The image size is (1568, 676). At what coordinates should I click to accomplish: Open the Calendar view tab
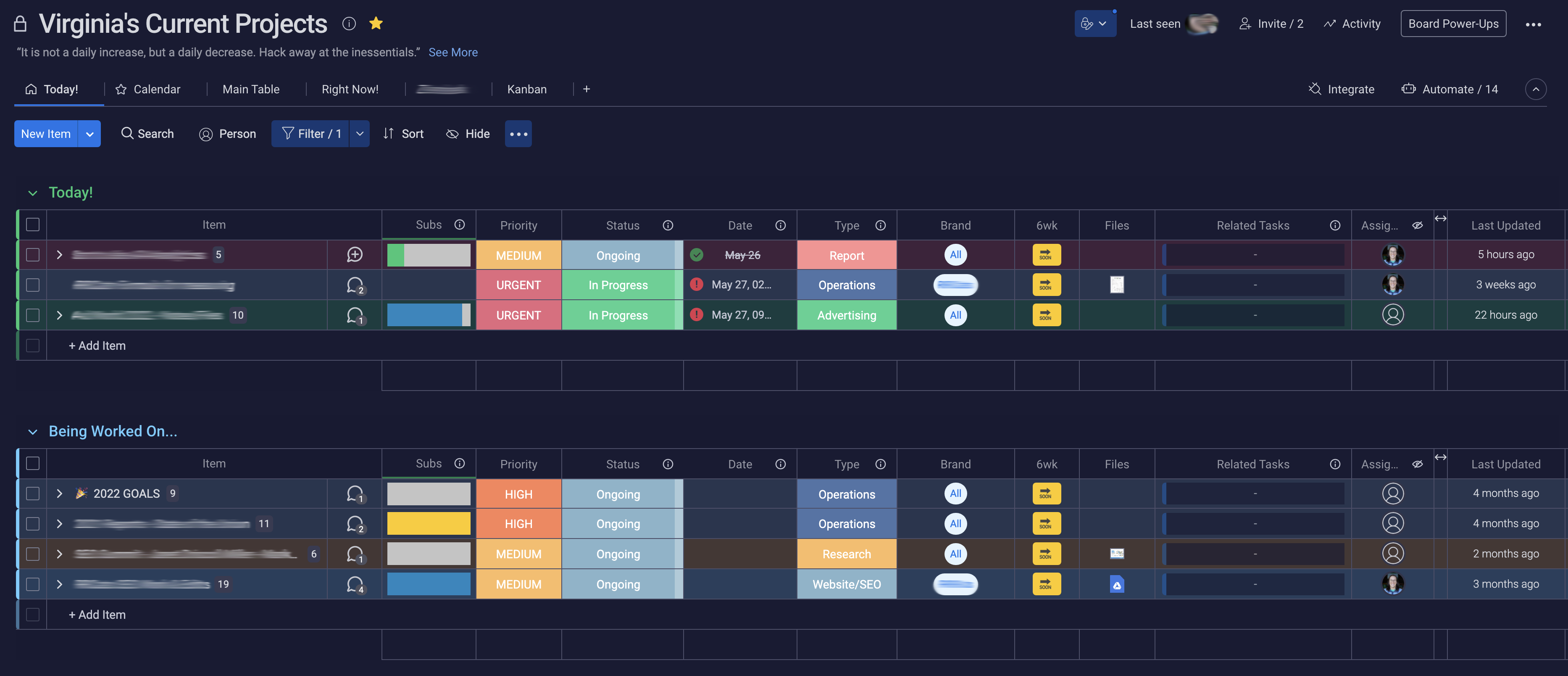coord(156,89)
